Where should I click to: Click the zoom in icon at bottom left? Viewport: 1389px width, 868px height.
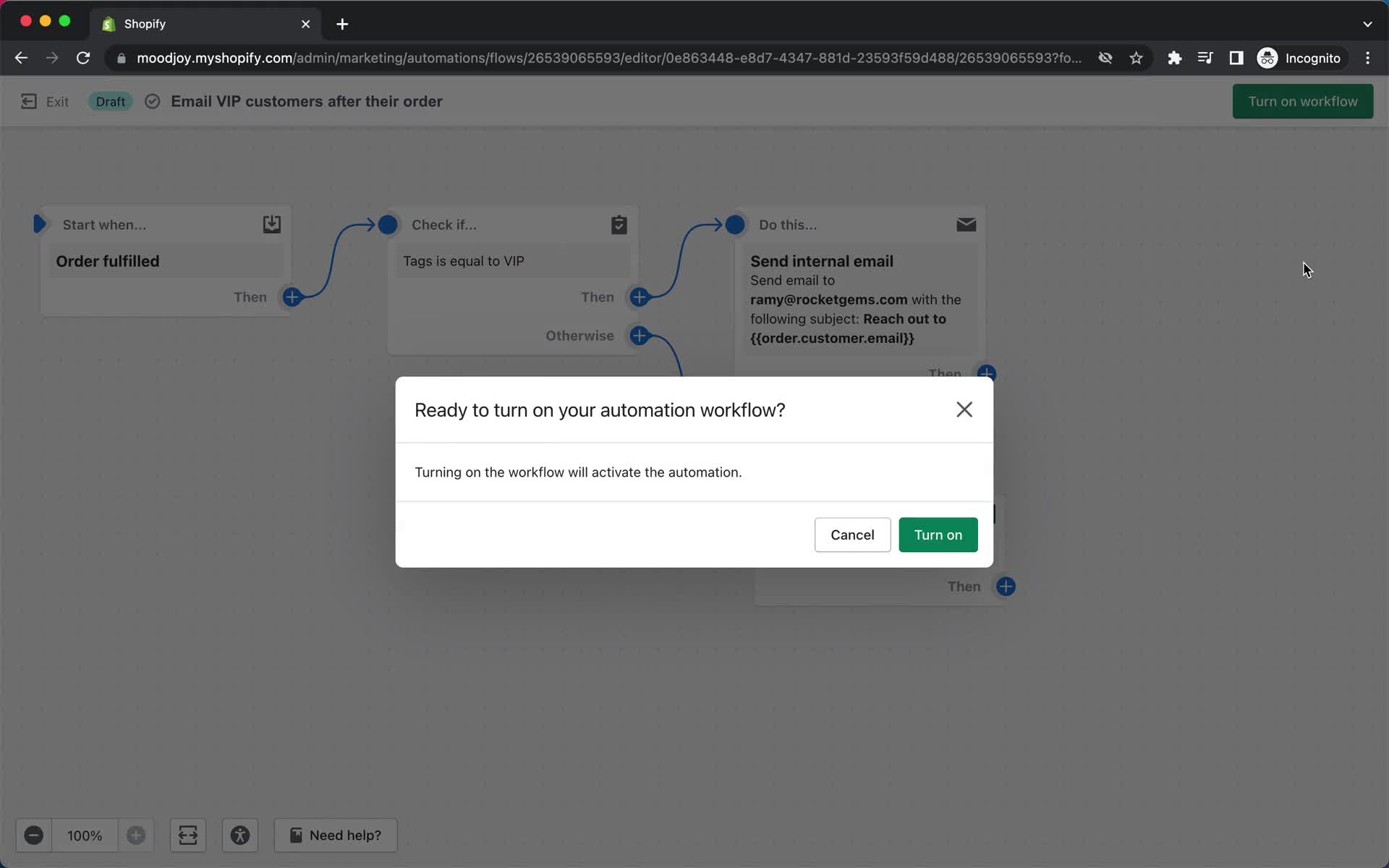click(135, 835)
